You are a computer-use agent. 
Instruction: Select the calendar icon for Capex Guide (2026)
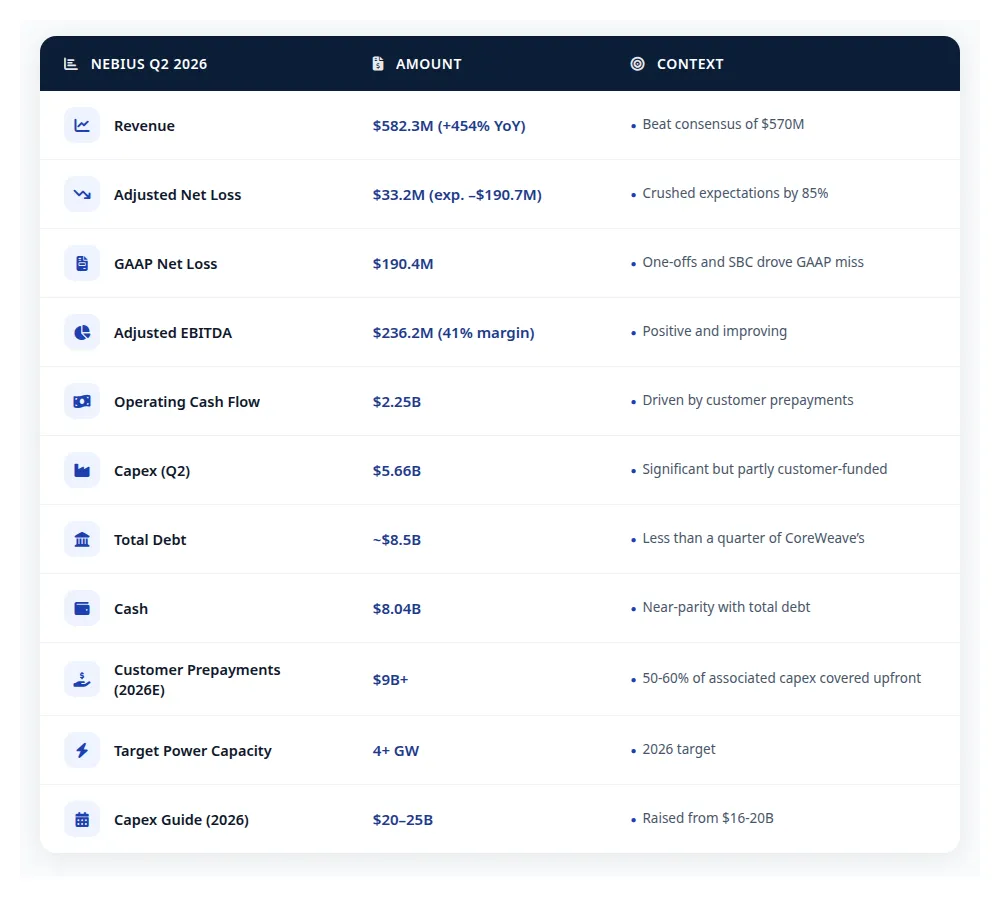[x=82, y=819]
